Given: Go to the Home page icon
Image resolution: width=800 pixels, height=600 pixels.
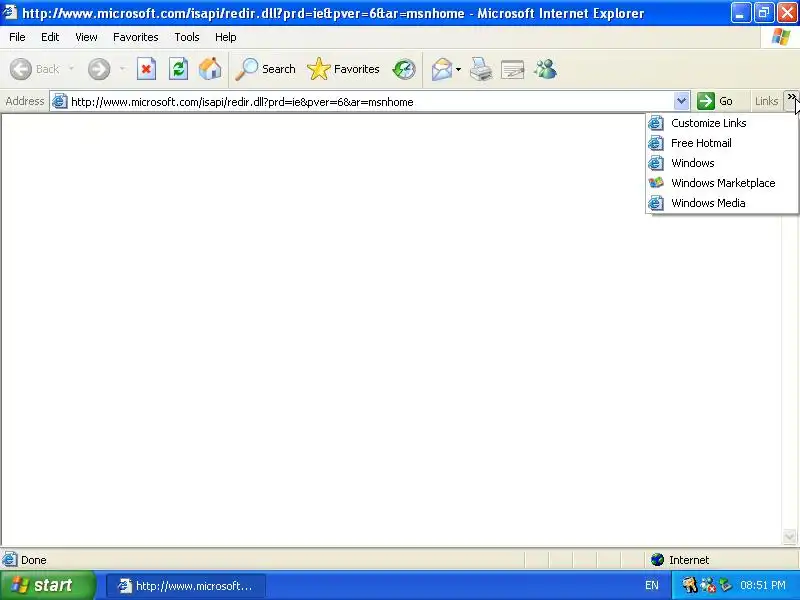Looking at the screenshot, I should pyautogui.click(x=210, y=69).
